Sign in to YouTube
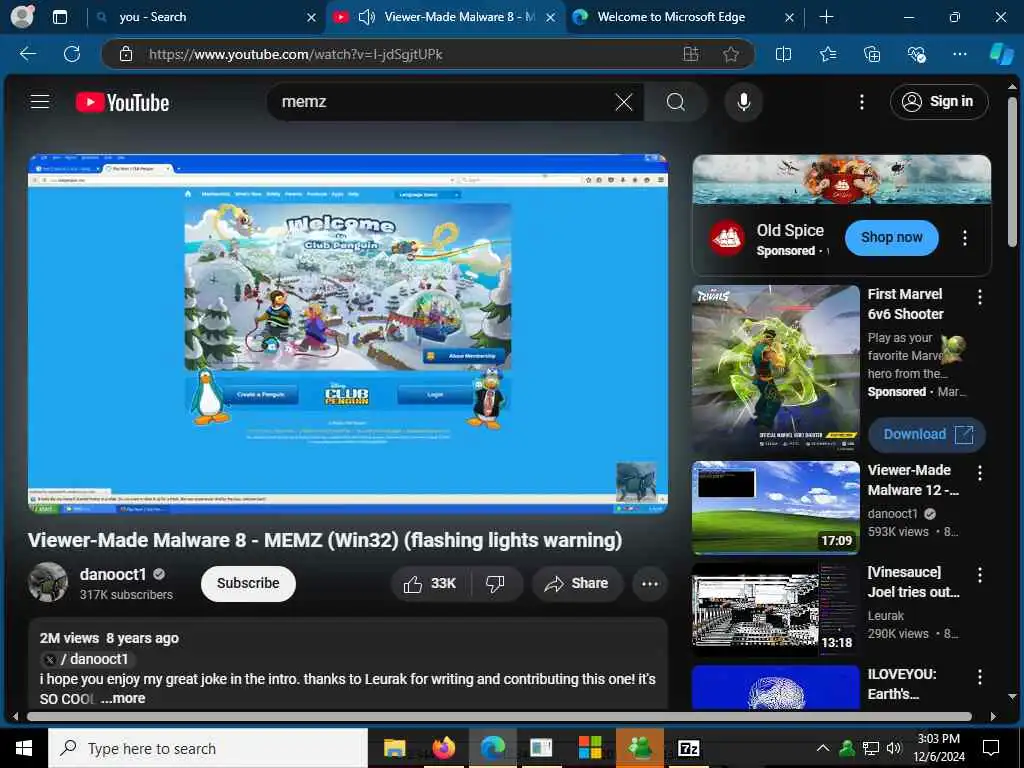 (938, 102)
